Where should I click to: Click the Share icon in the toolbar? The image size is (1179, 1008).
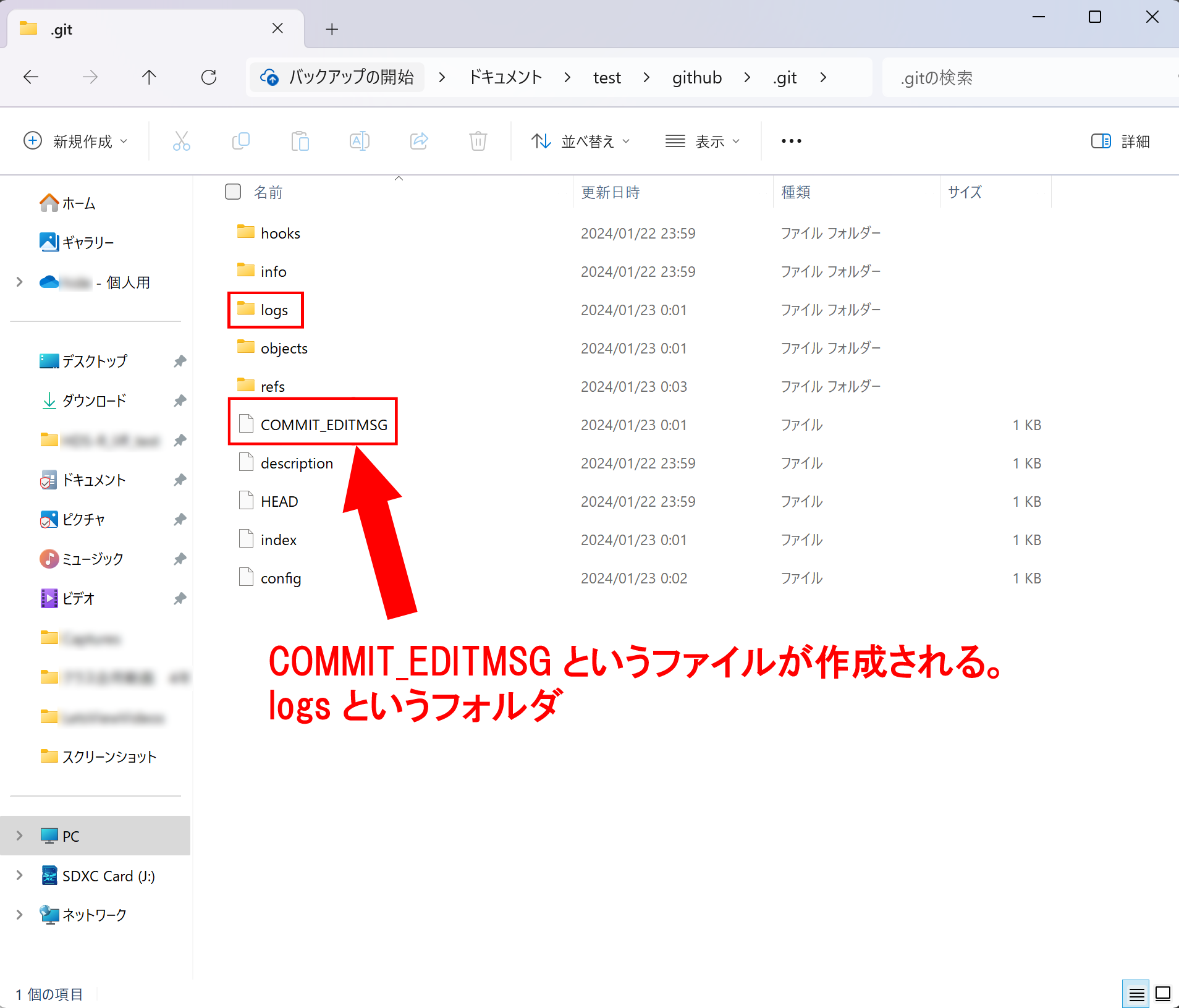tap(419, 141)
